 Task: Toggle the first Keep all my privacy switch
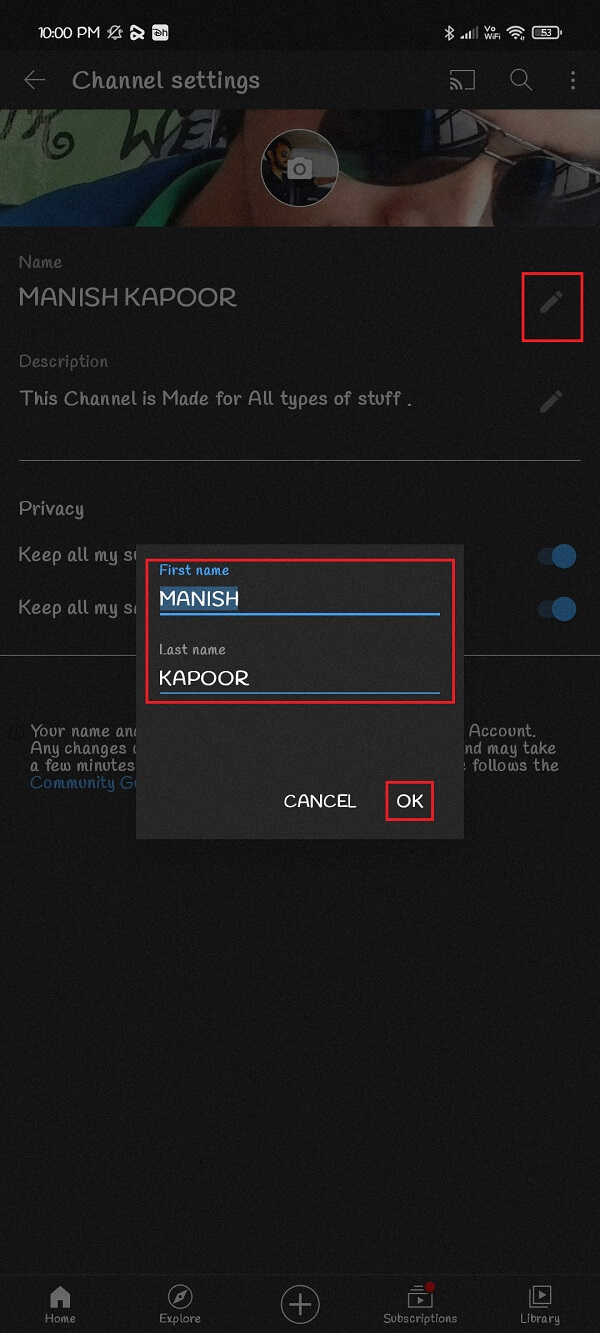click(557, 556)
